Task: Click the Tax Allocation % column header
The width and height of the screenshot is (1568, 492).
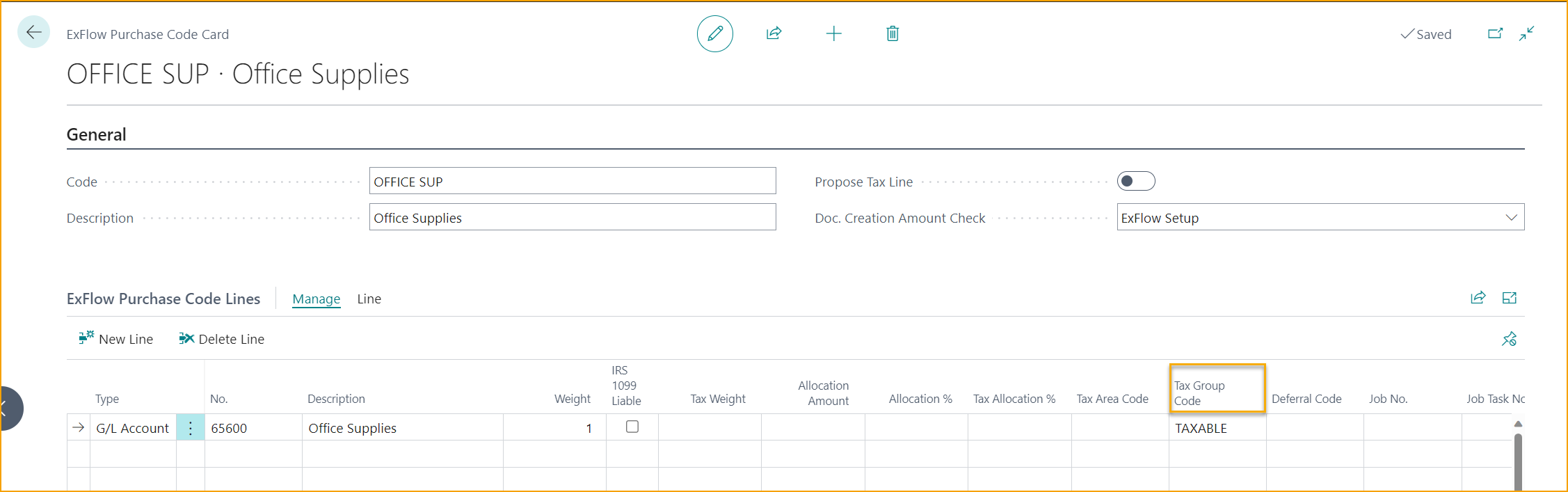Action: coord(1014,399)
